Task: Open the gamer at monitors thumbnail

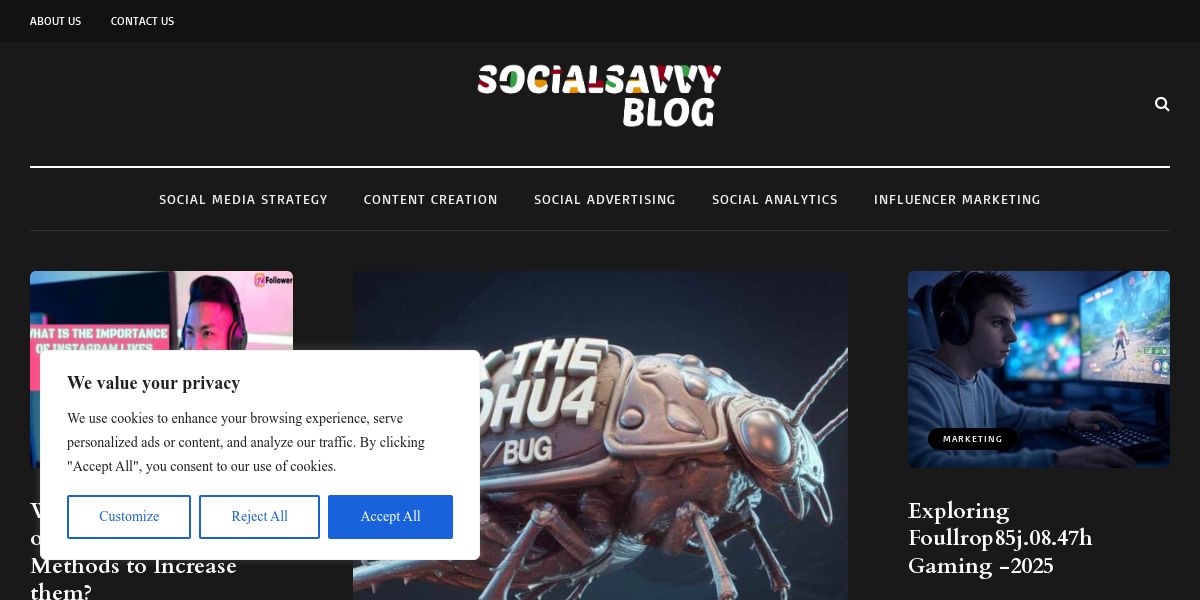Action: [1039, 369]
